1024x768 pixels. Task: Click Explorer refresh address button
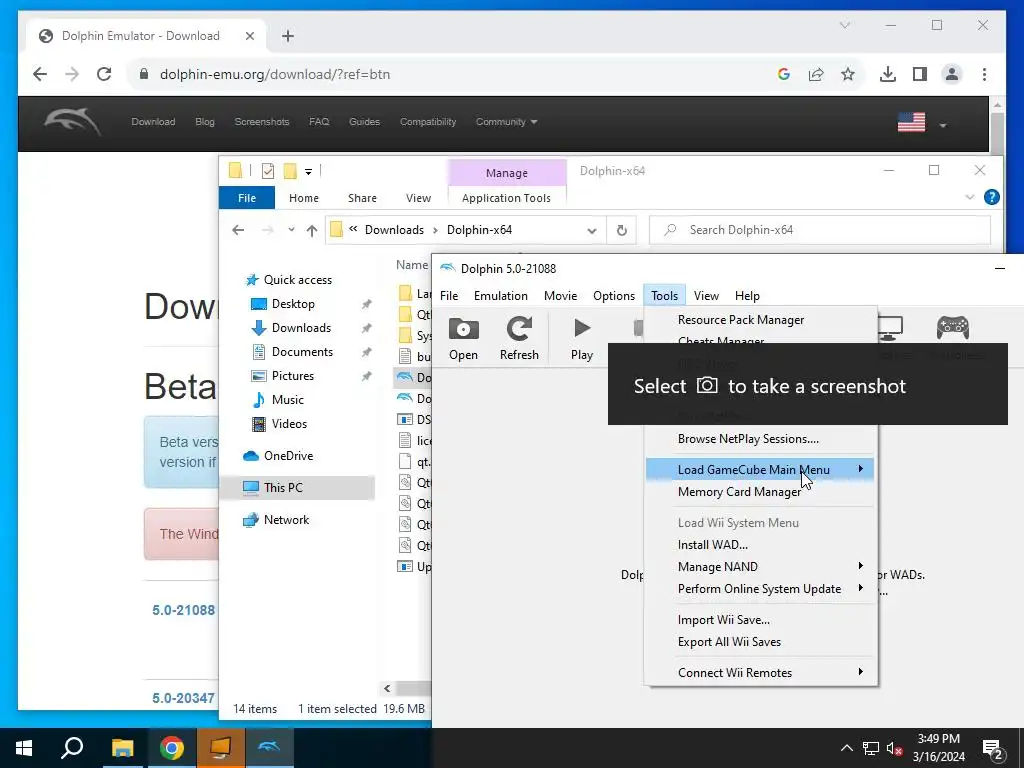click(621, 230)
